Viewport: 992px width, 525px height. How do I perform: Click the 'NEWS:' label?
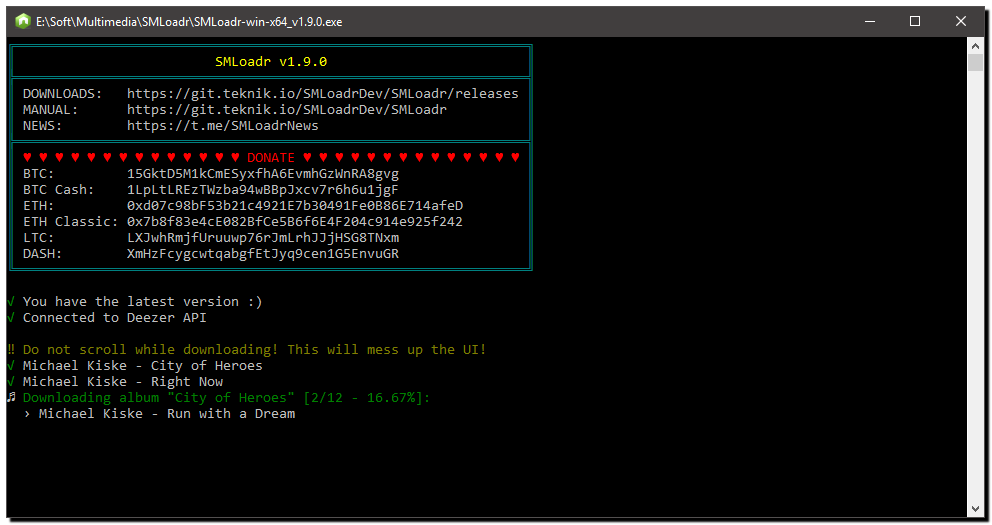(42, 126)
